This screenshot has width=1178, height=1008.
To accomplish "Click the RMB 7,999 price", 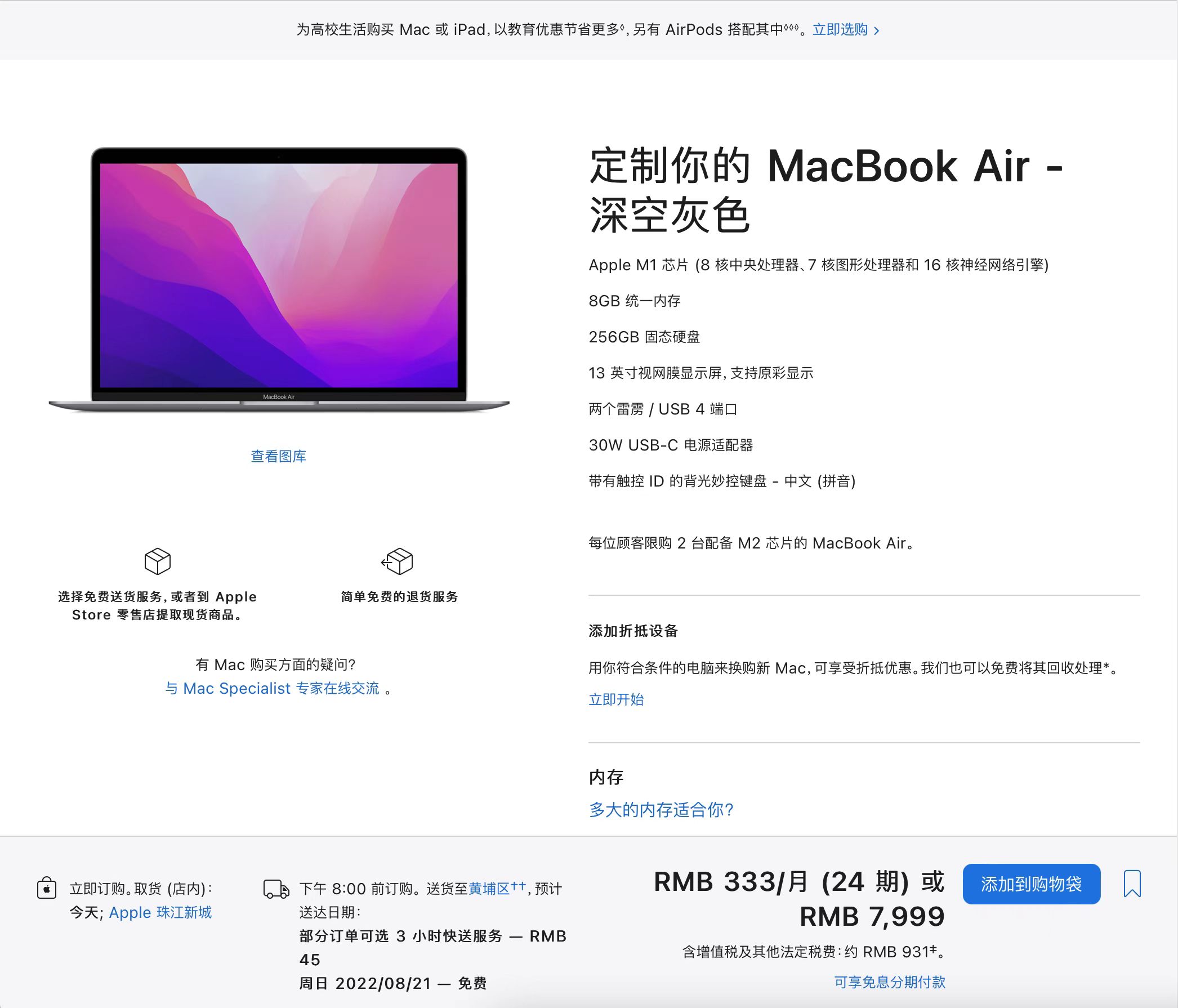I will tap(872, 916).
